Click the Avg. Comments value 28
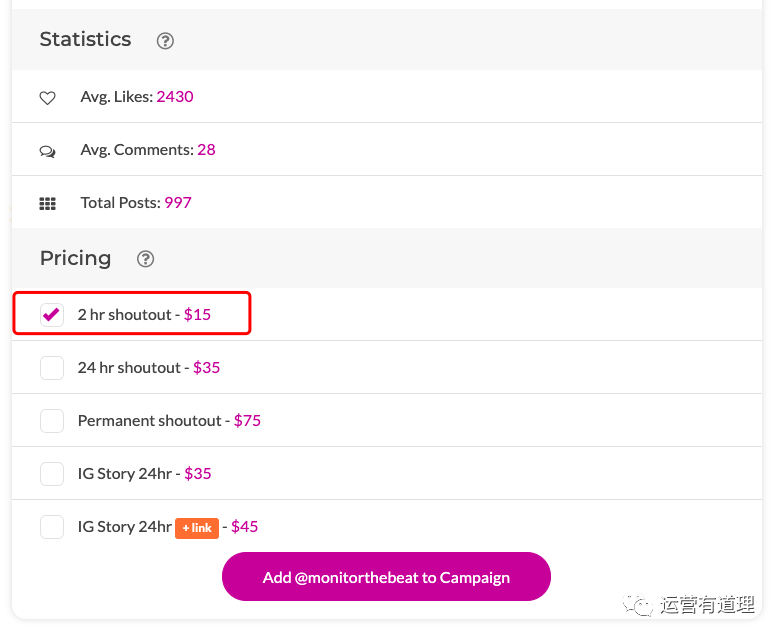 (206, 150)
